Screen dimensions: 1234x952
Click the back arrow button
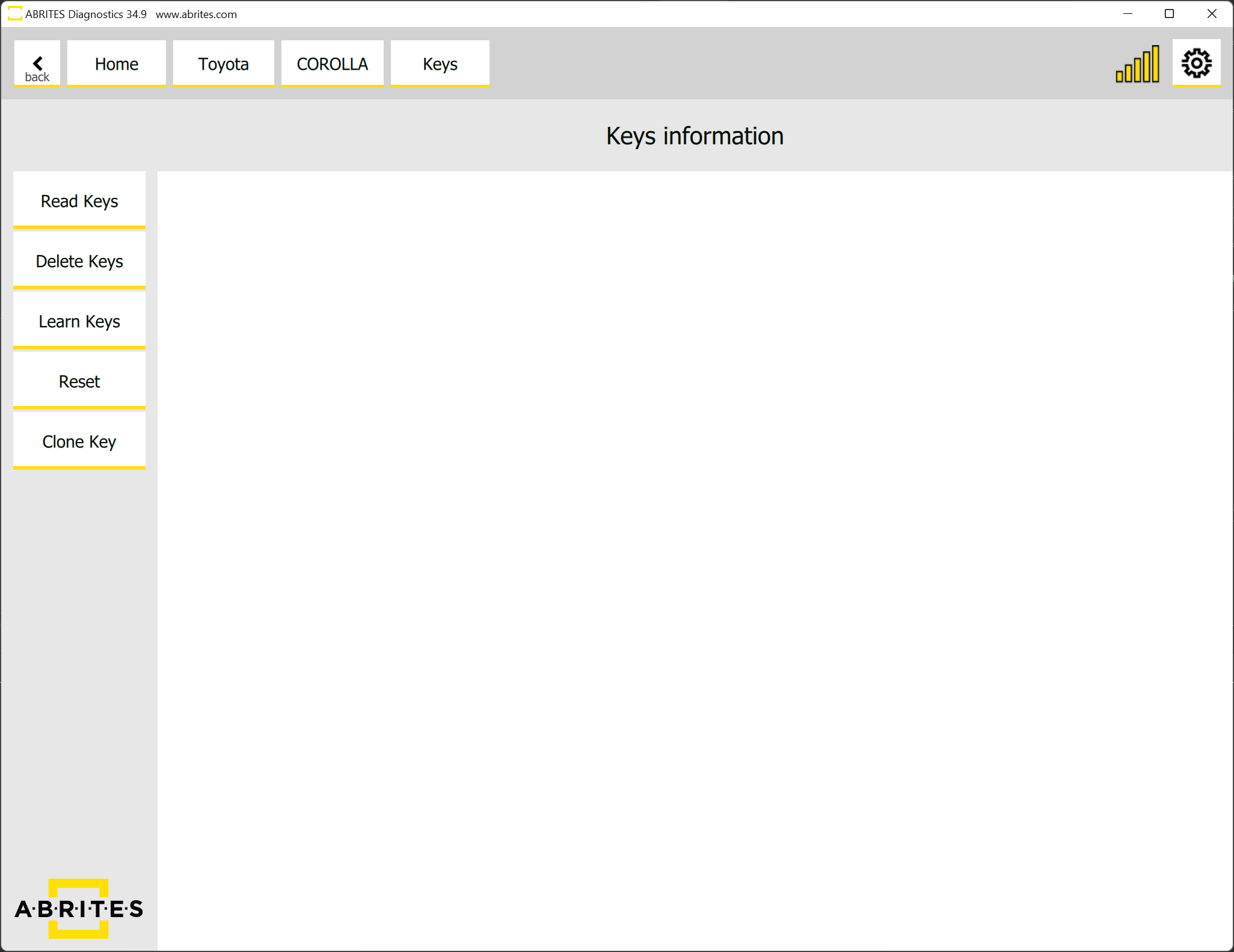point(37,64)
